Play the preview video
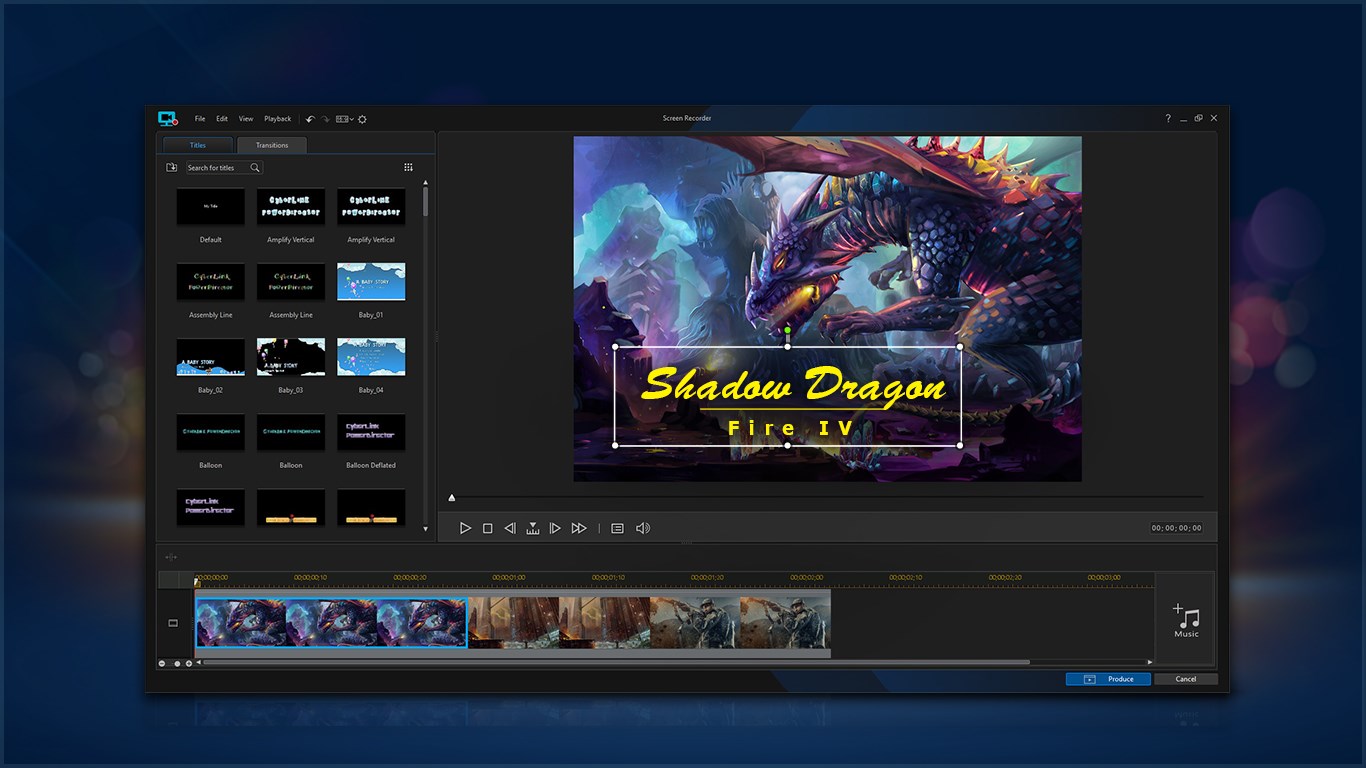Image resolution: width=1366 pixels, height=768 pixels. pos(465,528)
